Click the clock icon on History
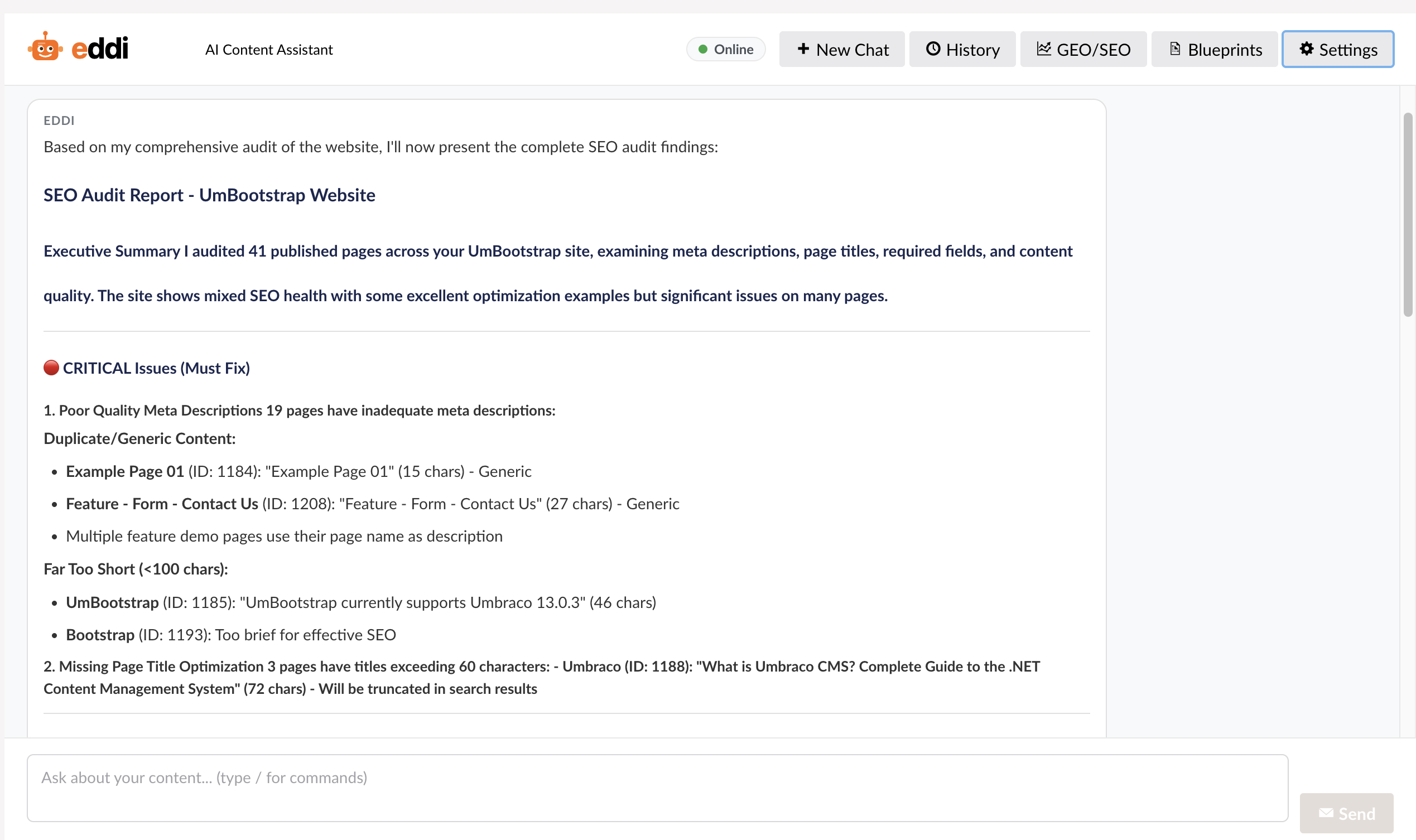 click(932, 49)
